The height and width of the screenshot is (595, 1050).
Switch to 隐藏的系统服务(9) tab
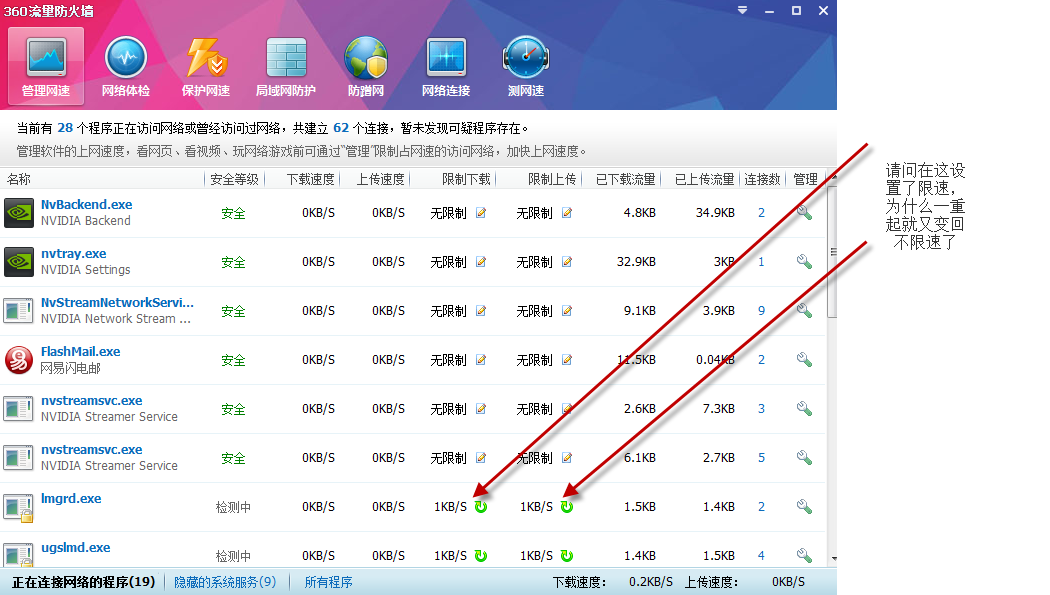tap(225, 582)
